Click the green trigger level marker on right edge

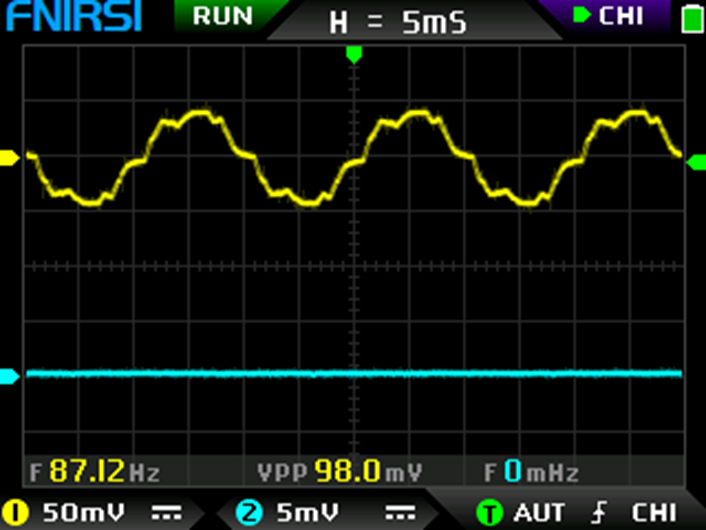(x=696, y=160)
